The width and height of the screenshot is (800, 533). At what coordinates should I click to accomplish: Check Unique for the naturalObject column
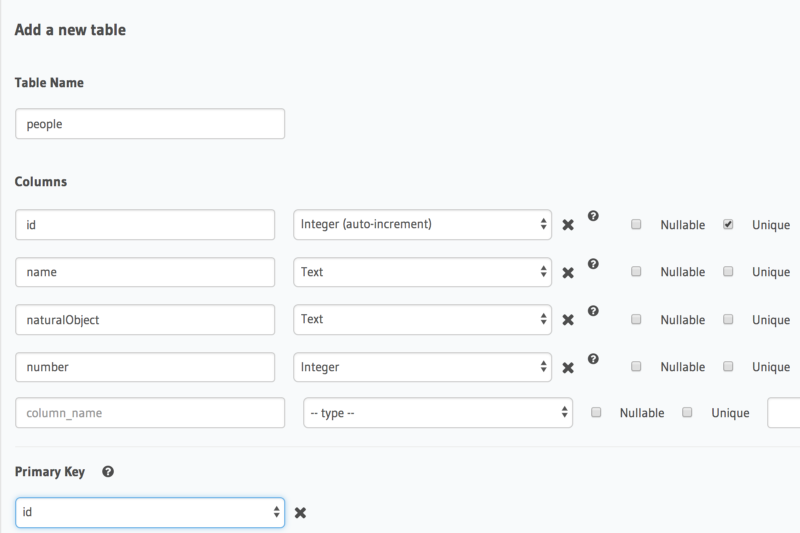(728, 319)
